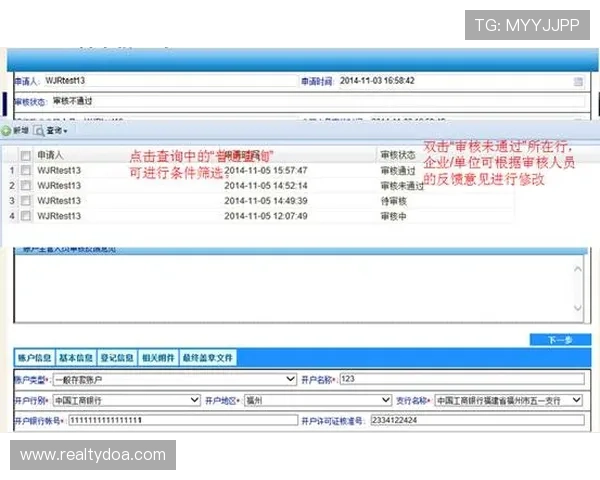The height and width of the screenshot is (480, 600).
Task: Click the 新增 add button label
Action: (21, 131)
